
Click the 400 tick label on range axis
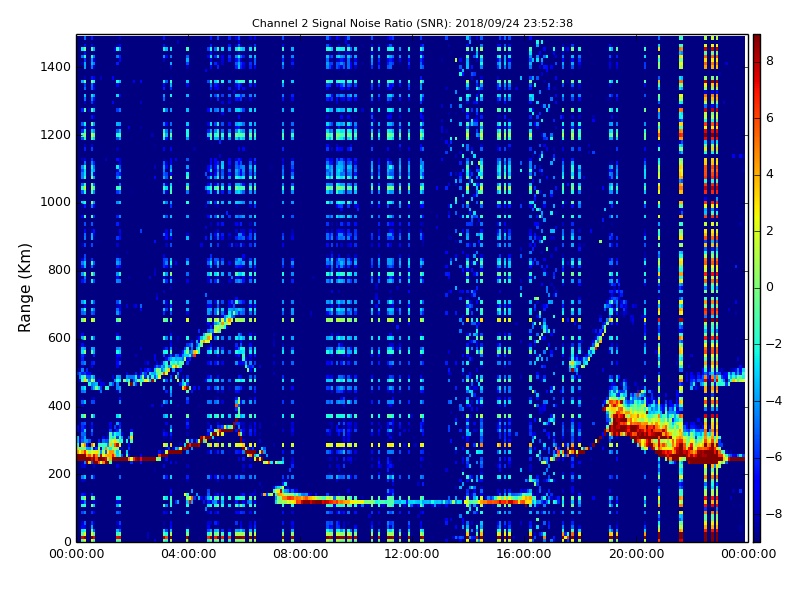[x=59, y=406]
